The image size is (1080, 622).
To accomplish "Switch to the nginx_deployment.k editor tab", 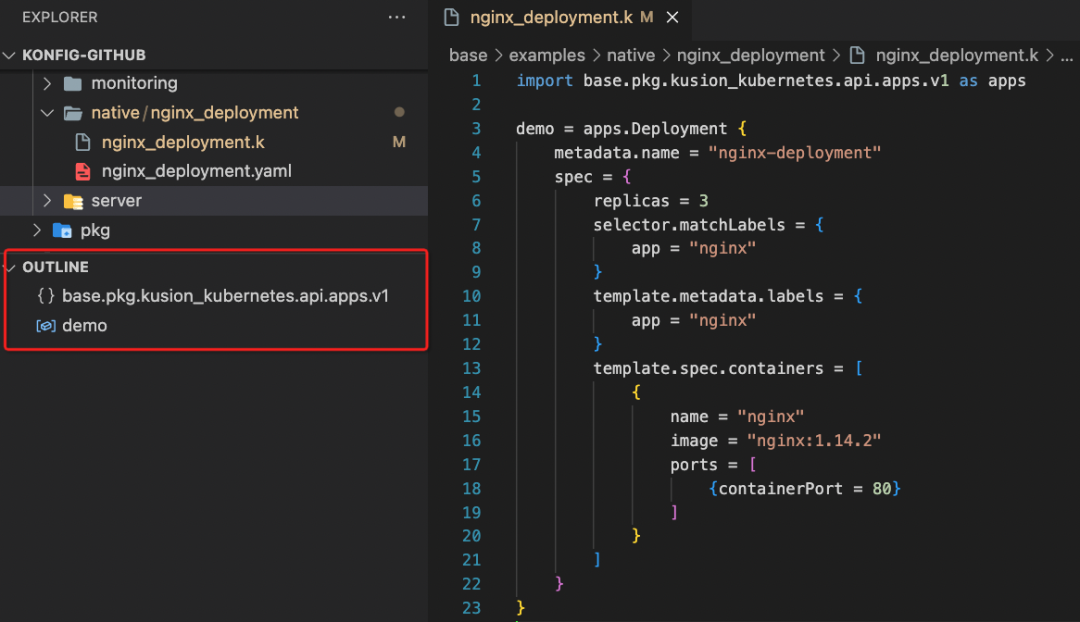I will [x=549, y=17].
